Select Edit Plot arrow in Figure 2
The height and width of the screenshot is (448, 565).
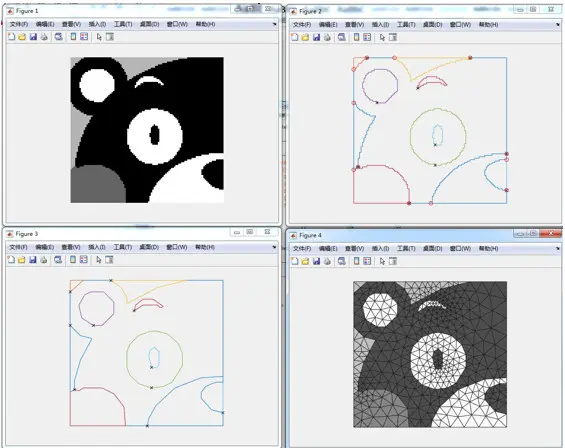[382, 37]
